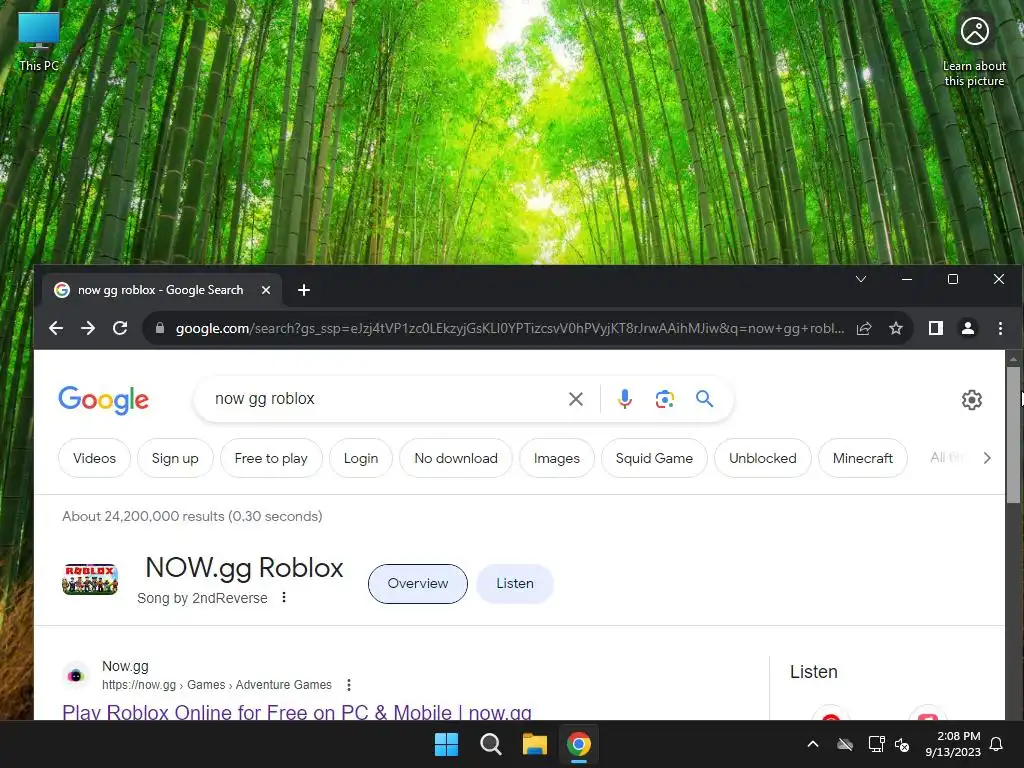This screenshot has height=768, width=1024.
Task: Search by image with Google Lens
Action: (664, 399)
